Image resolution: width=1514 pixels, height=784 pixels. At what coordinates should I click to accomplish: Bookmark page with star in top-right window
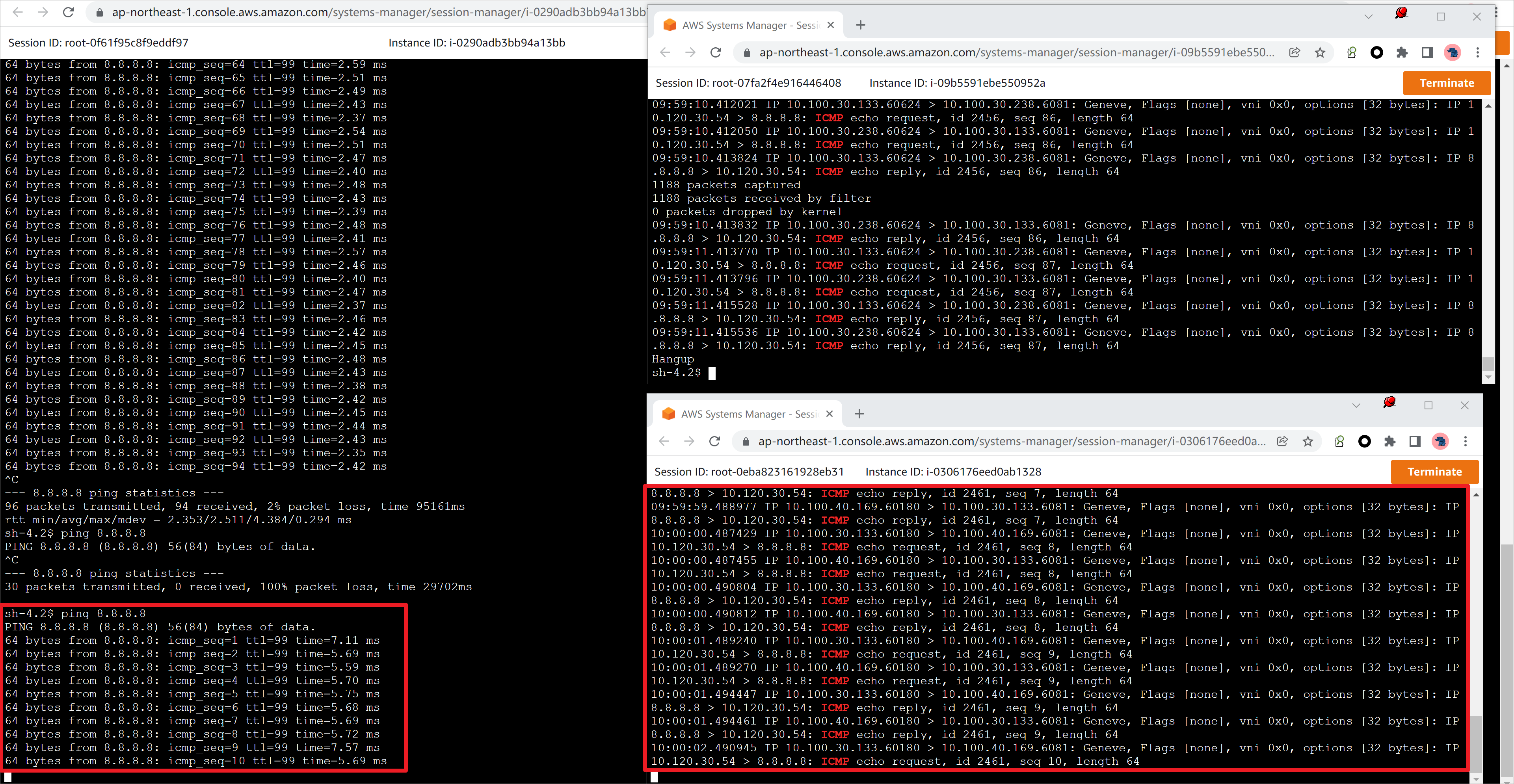pyautogui.click(x=1320, y=52)
